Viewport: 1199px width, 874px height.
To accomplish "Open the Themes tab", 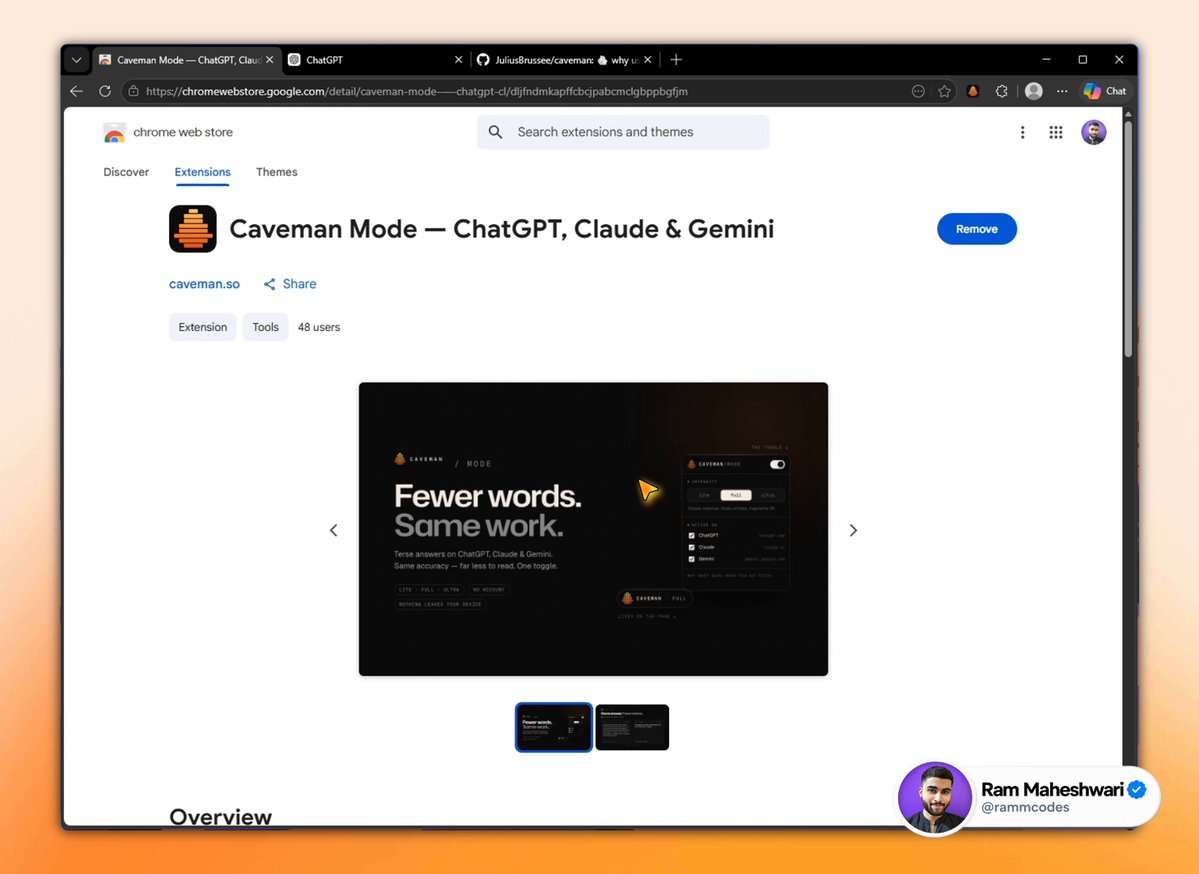I will click(277, 172).
